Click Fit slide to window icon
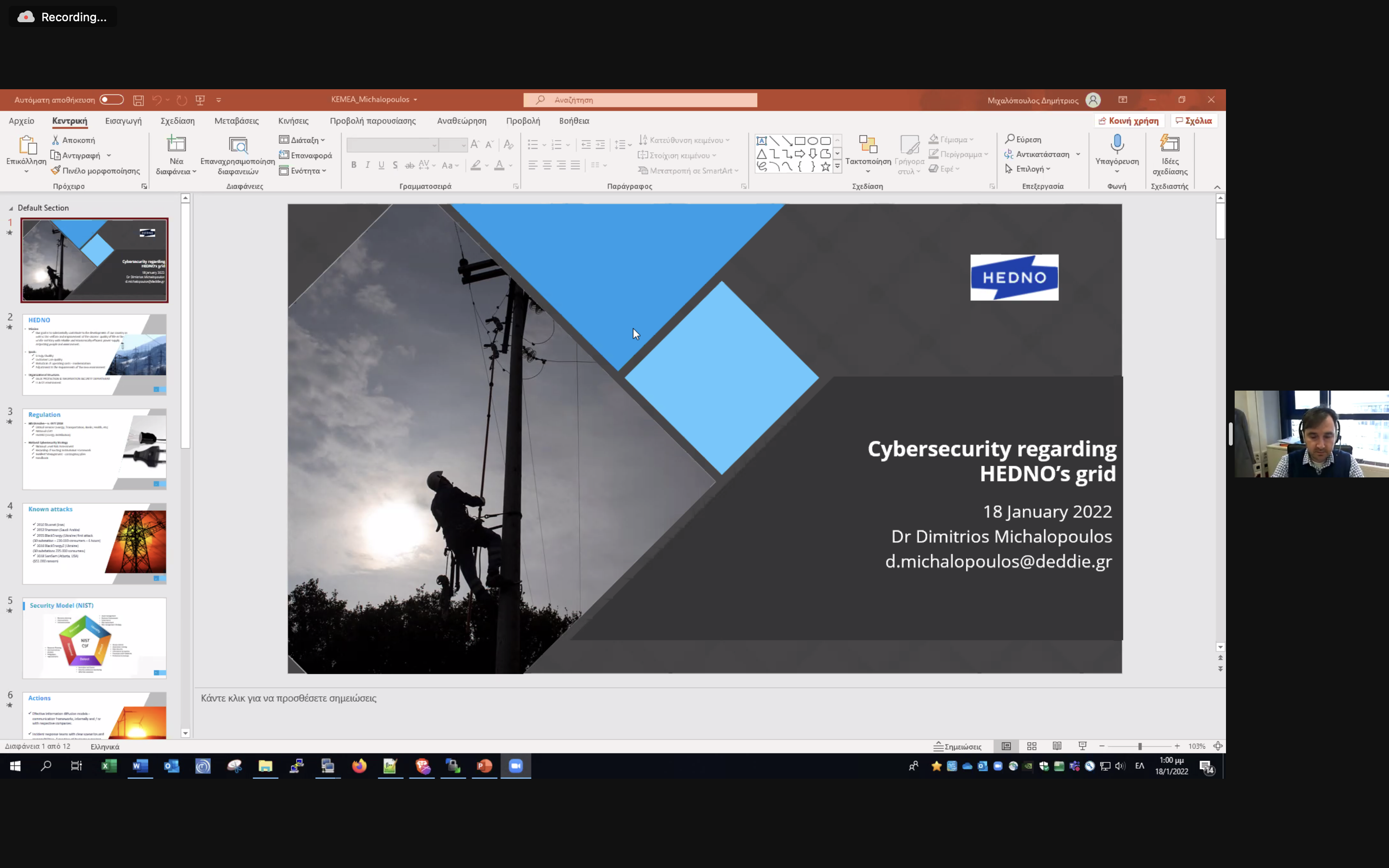The height and width of the screenshot is (868, 1389). (1217, 746)
